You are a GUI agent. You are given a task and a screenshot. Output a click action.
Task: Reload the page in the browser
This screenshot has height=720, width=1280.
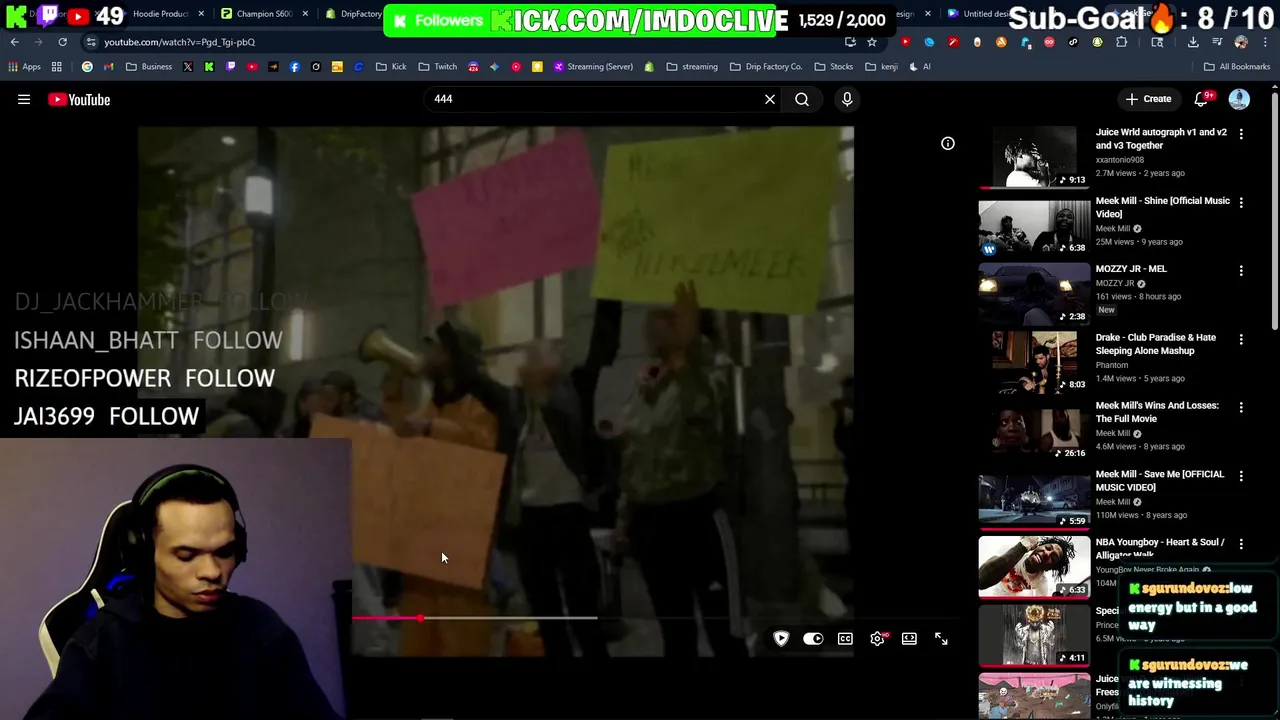tap(62, 42)
